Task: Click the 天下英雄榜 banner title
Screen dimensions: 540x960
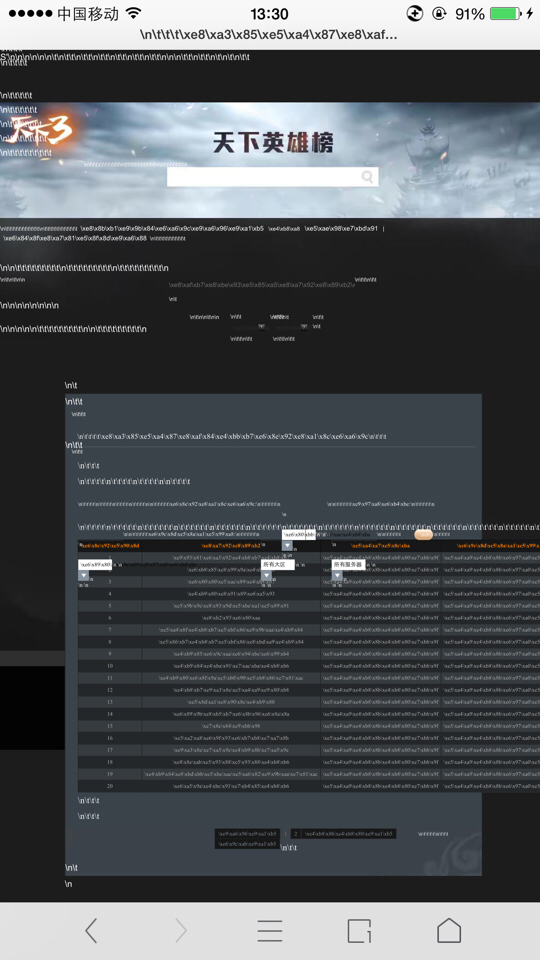Action: point(273,143)
